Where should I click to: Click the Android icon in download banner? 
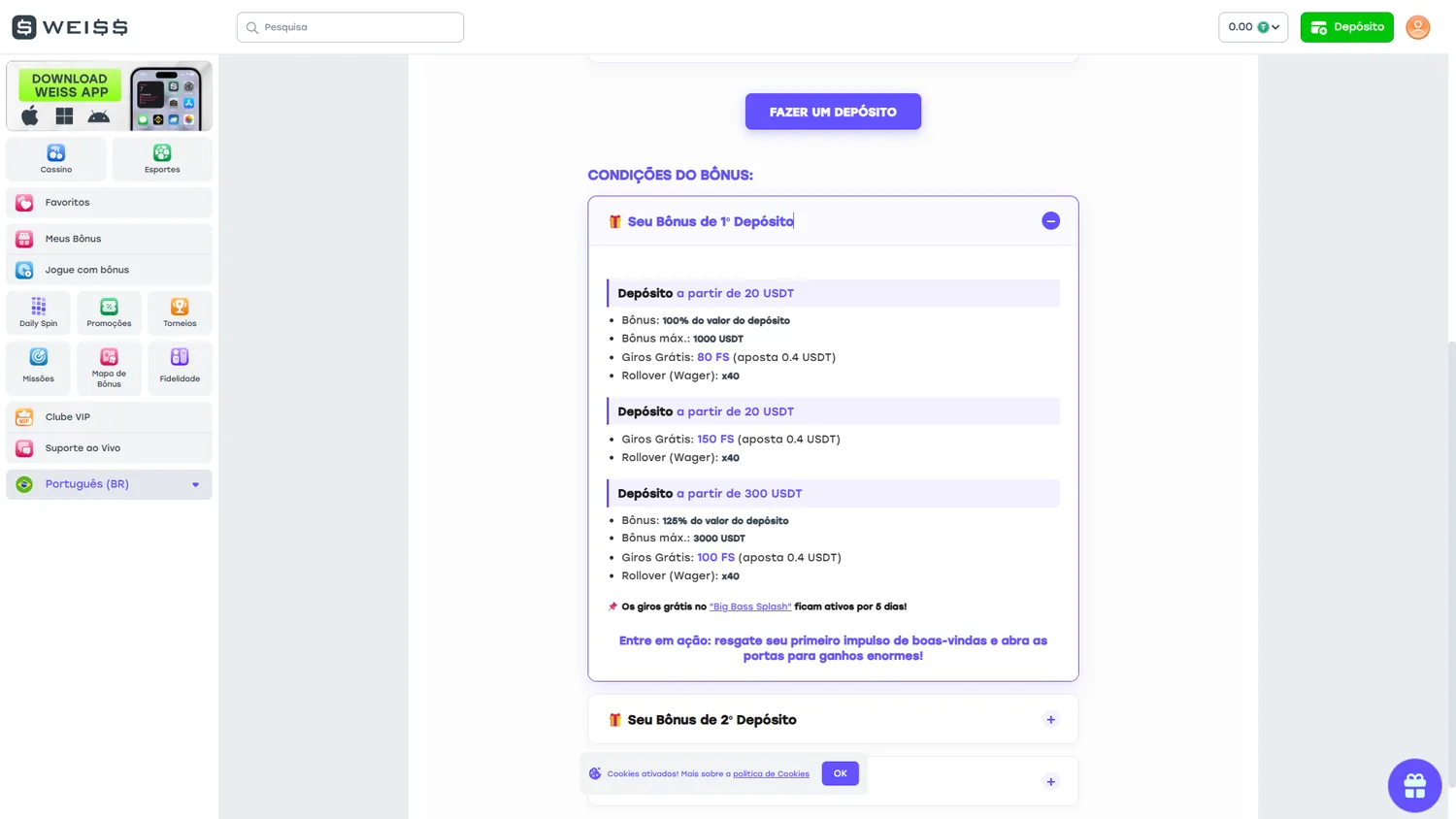tap(99, 117)
